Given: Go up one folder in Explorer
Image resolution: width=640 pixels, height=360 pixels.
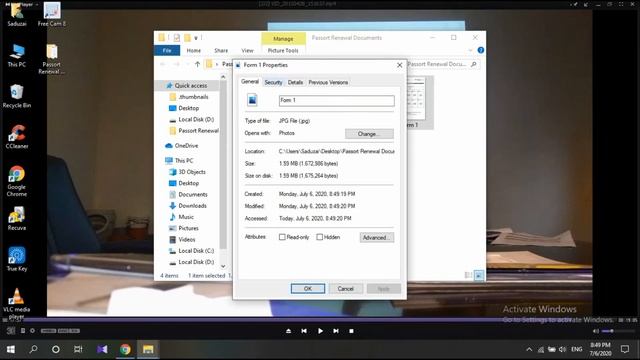Looking at the screenshot, I should (x=198, y=64).
